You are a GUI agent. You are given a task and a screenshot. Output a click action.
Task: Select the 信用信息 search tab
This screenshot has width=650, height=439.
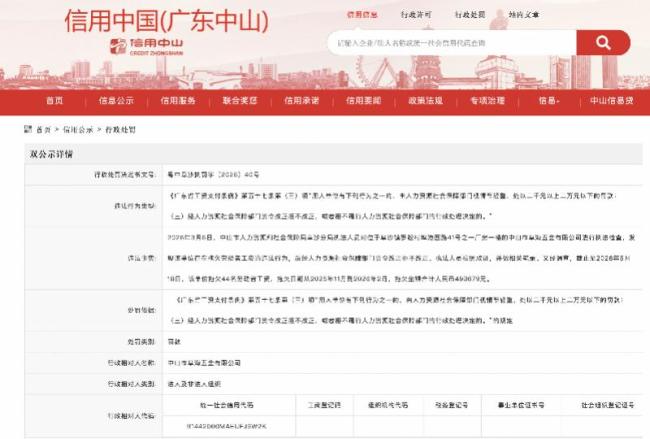[x=362, y=15]
